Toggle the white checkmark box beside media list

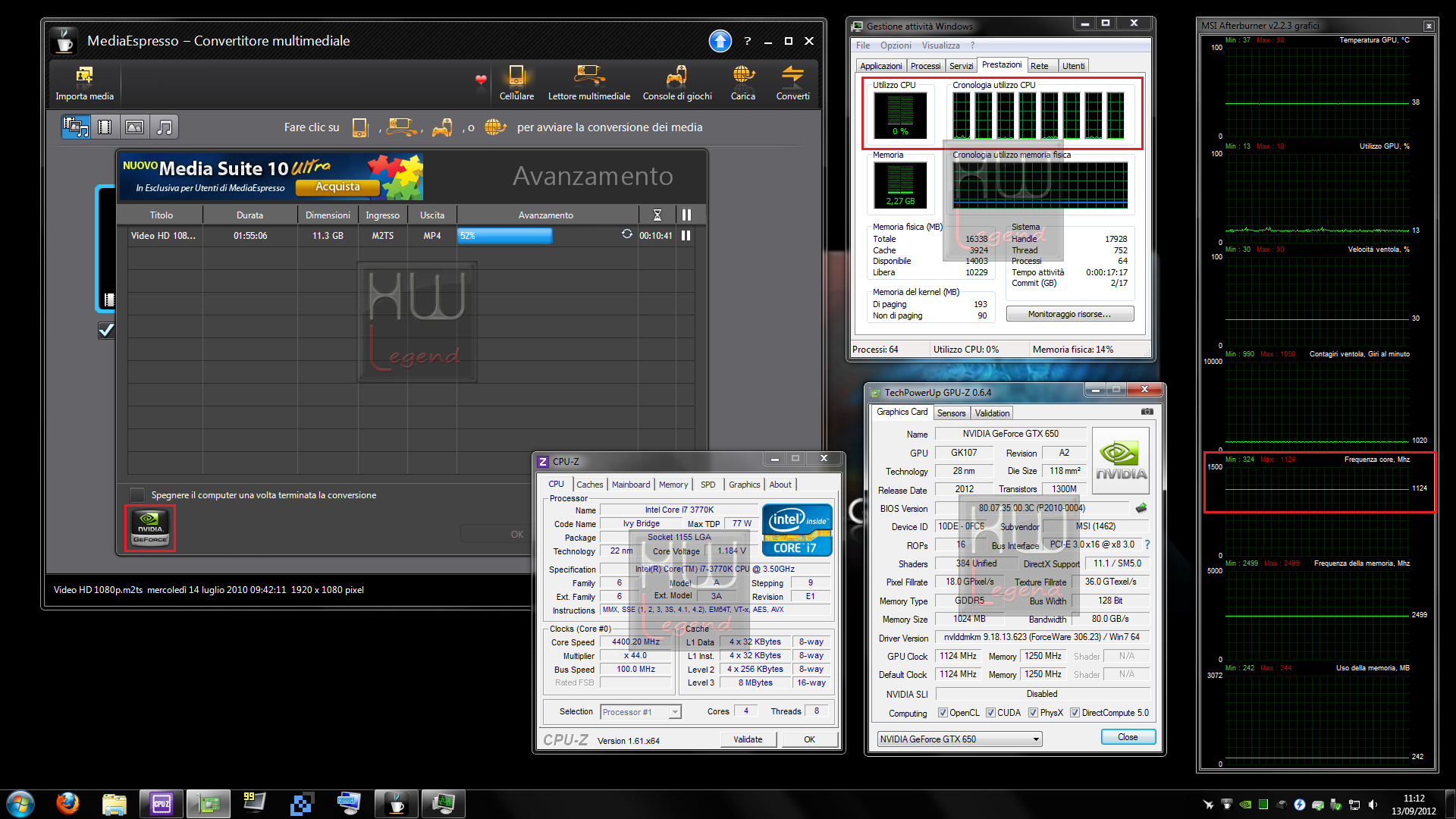pos(106,330)
